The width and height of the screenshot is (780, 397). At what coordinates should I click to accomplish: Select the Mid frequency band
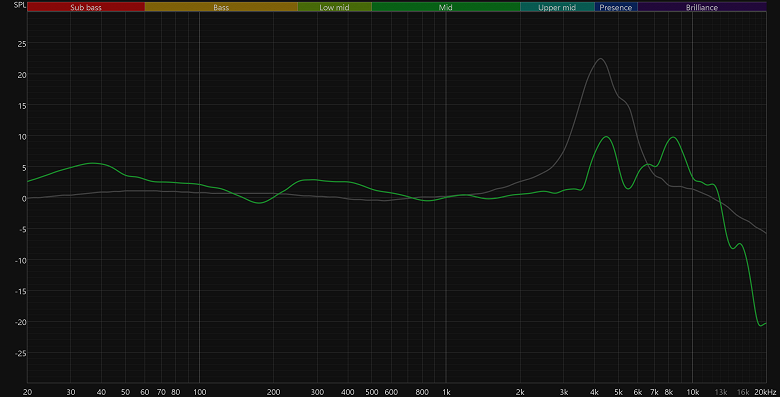click(x=446, y=7)
